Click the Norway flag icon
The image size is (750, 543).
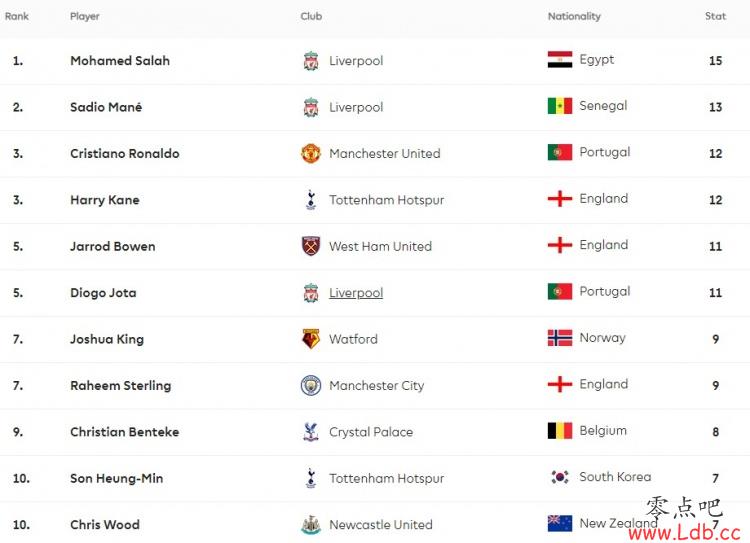(x=560, y=338)
